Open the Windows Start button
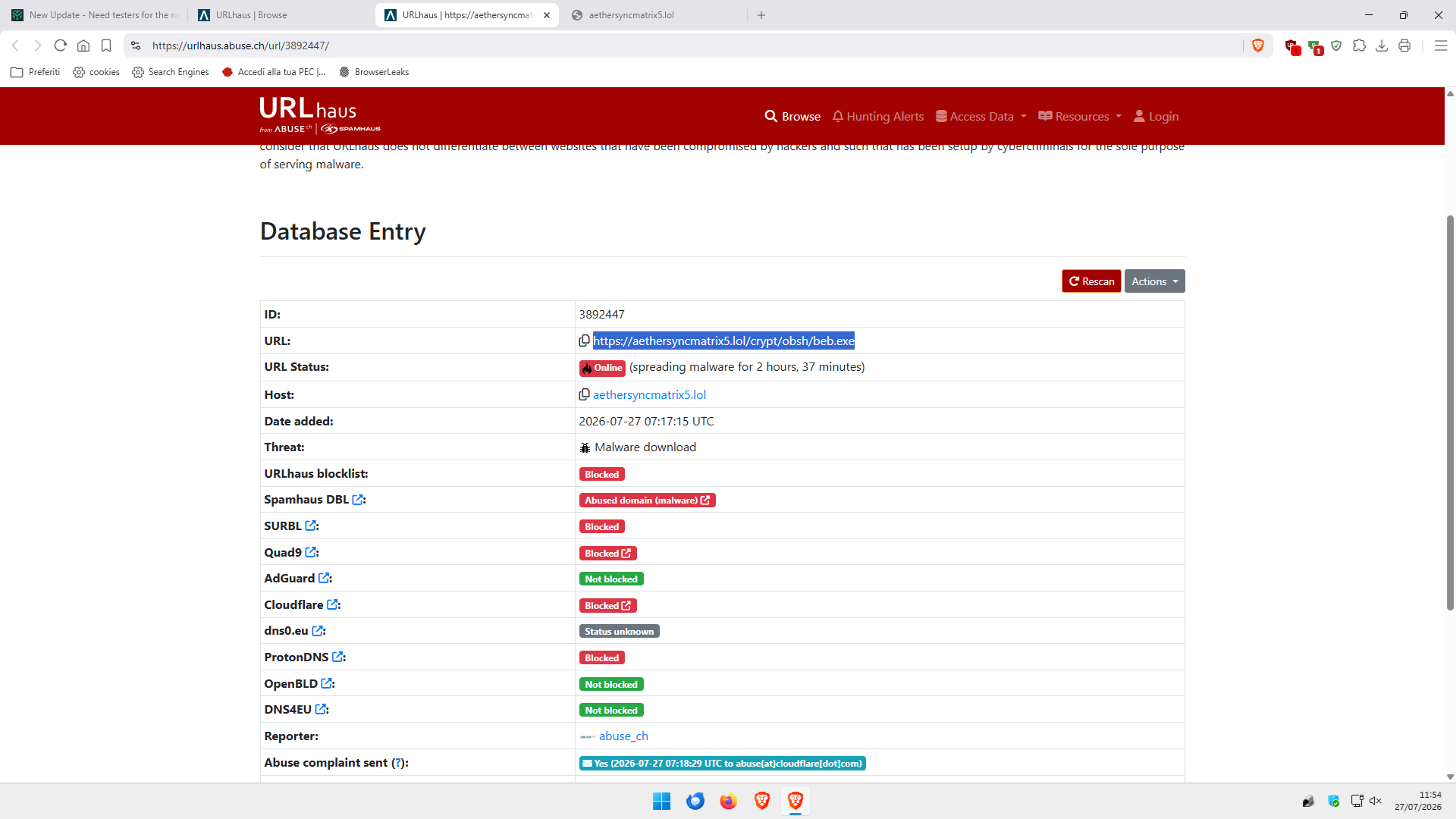 click(x=661, y=801)
